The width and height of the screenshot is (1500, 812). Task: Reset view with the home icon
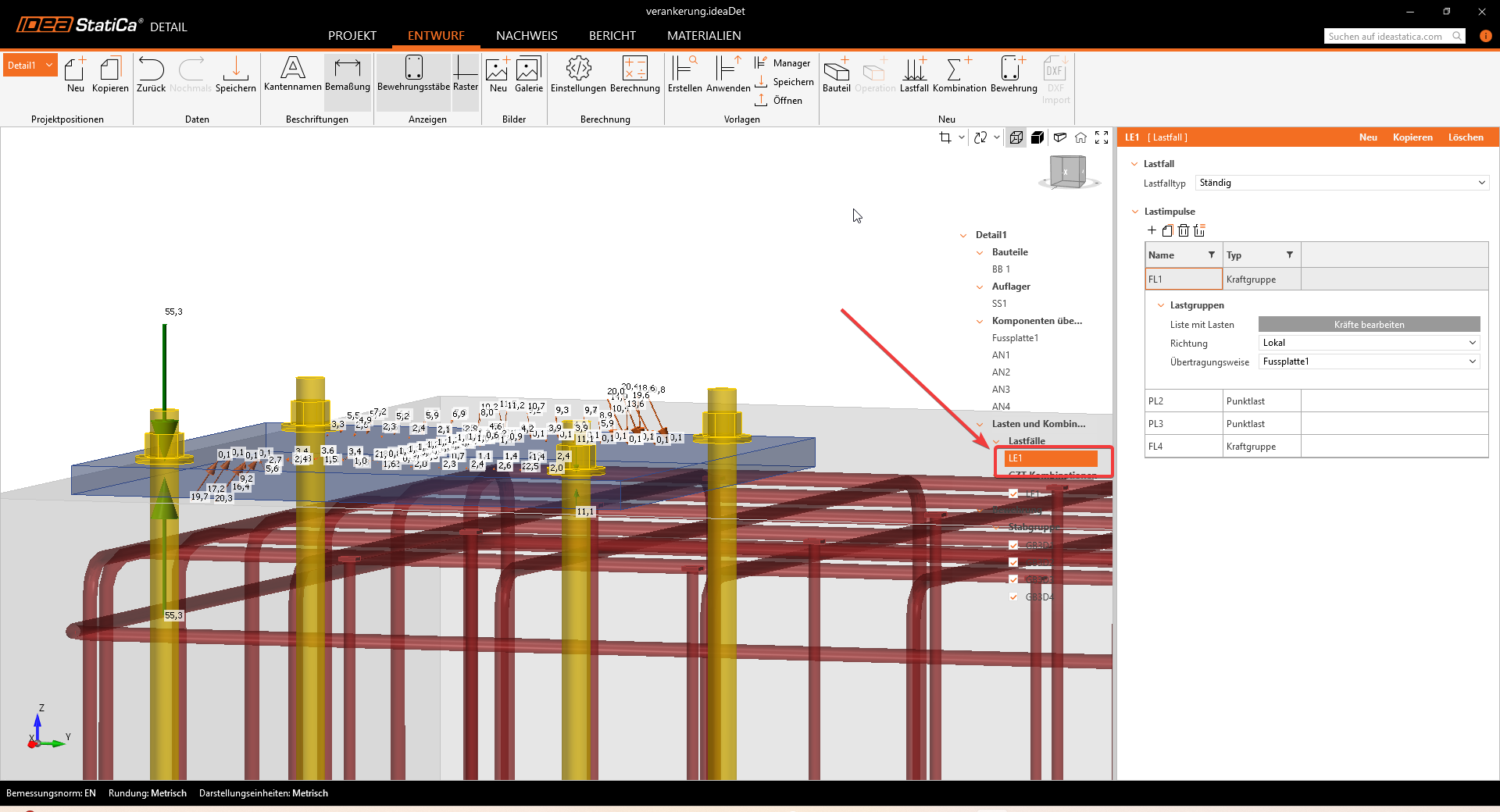coord(1080,137)
